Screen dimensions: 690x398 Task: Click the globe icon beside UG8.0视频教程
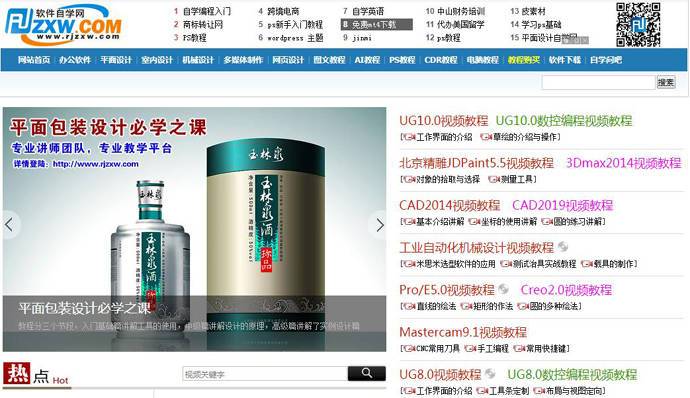tap(490, 374)
